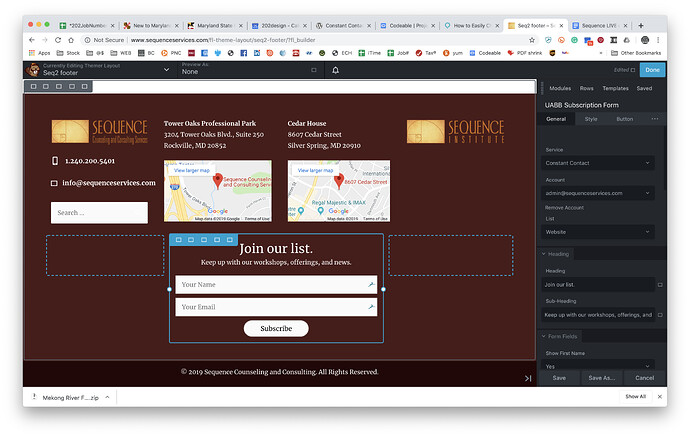Click field connection icon beside Sub-Heading input

point(660,315)
